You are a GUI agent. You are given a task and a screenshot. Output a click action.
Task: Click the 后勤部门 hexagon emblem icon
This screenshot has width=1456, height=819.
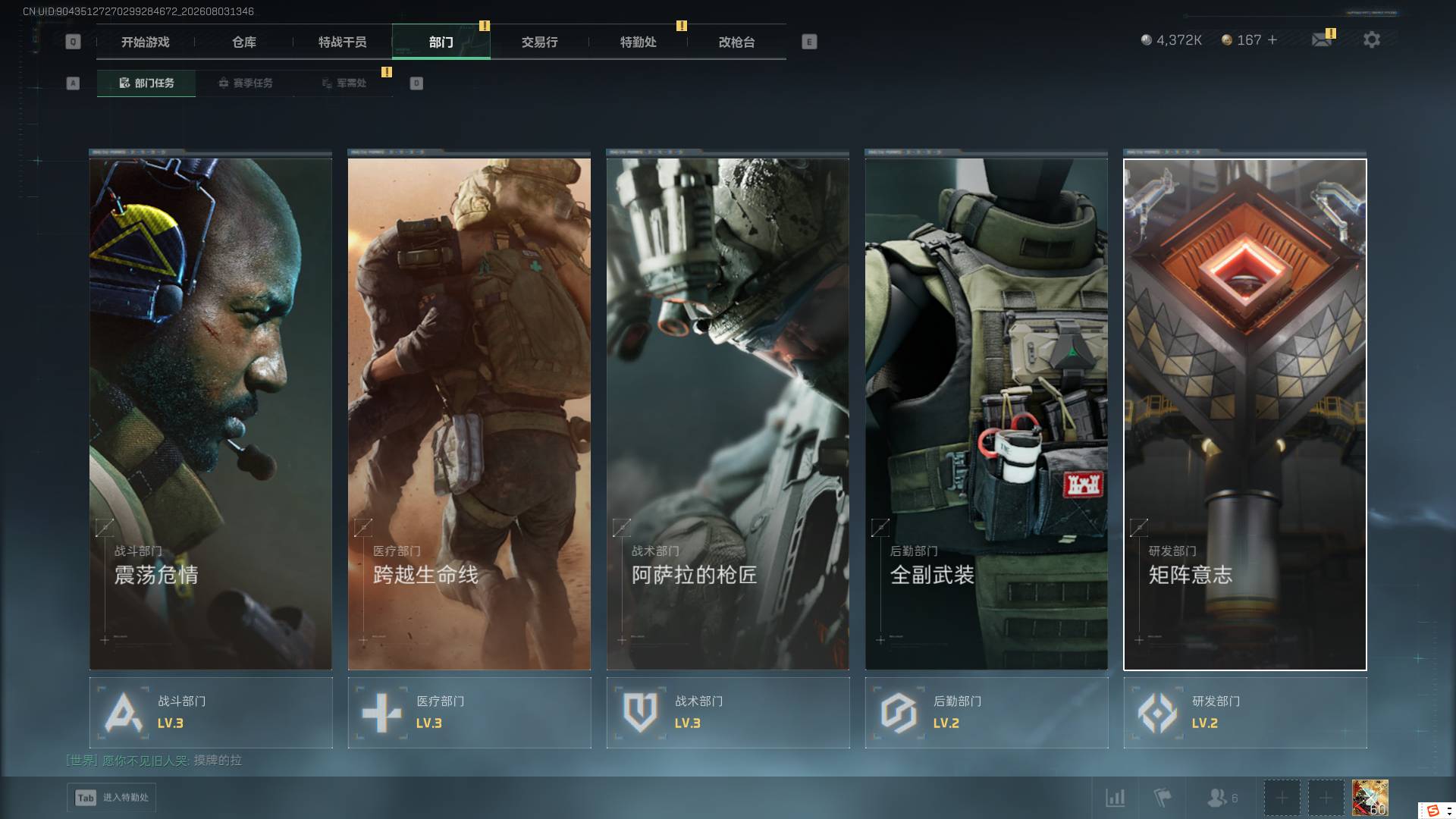pyautogui.click(x=899, y=713)
